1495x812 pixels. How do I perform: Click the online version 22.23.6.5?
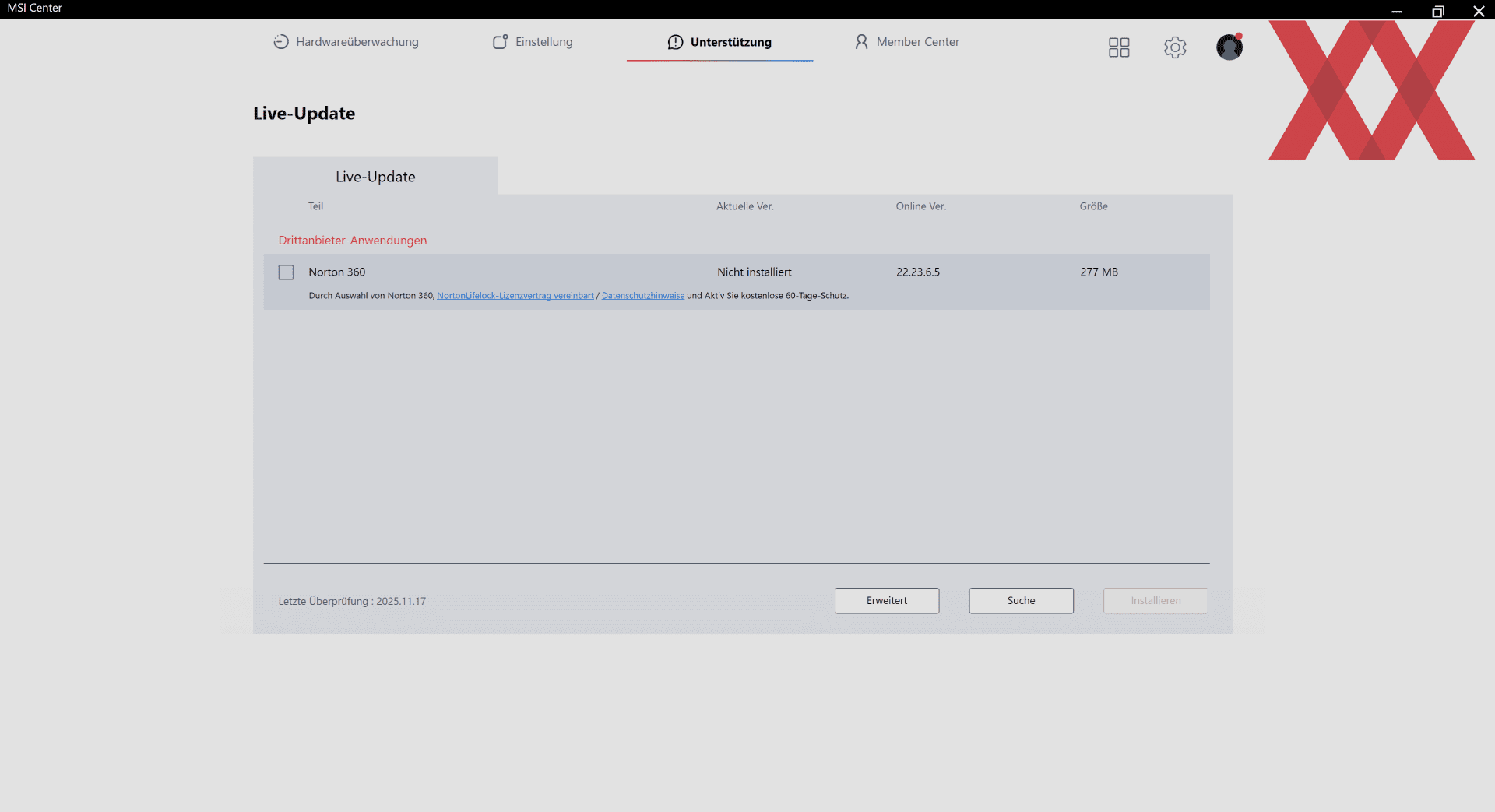pos(918,272)
